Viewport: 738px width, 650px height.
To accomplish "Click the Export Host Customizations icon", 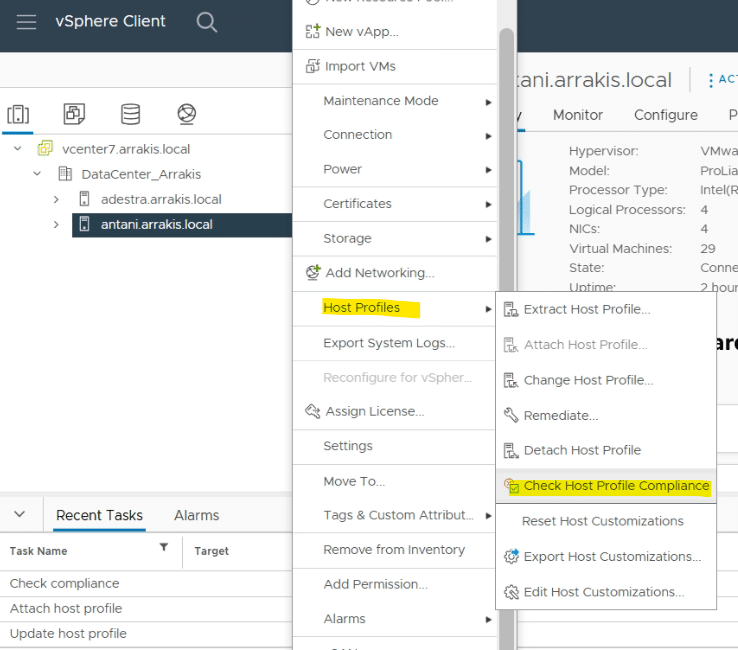I will click(511, 556).
